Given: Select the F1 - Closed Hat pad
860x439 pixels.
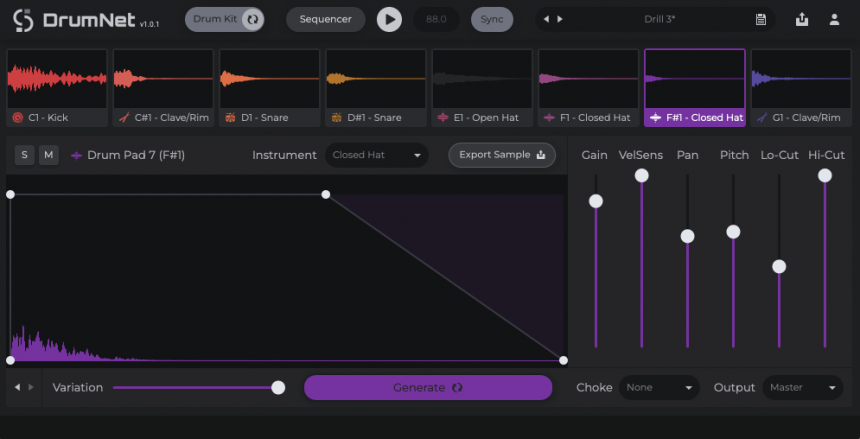Looking at the screenshot, I should [589, 88].
